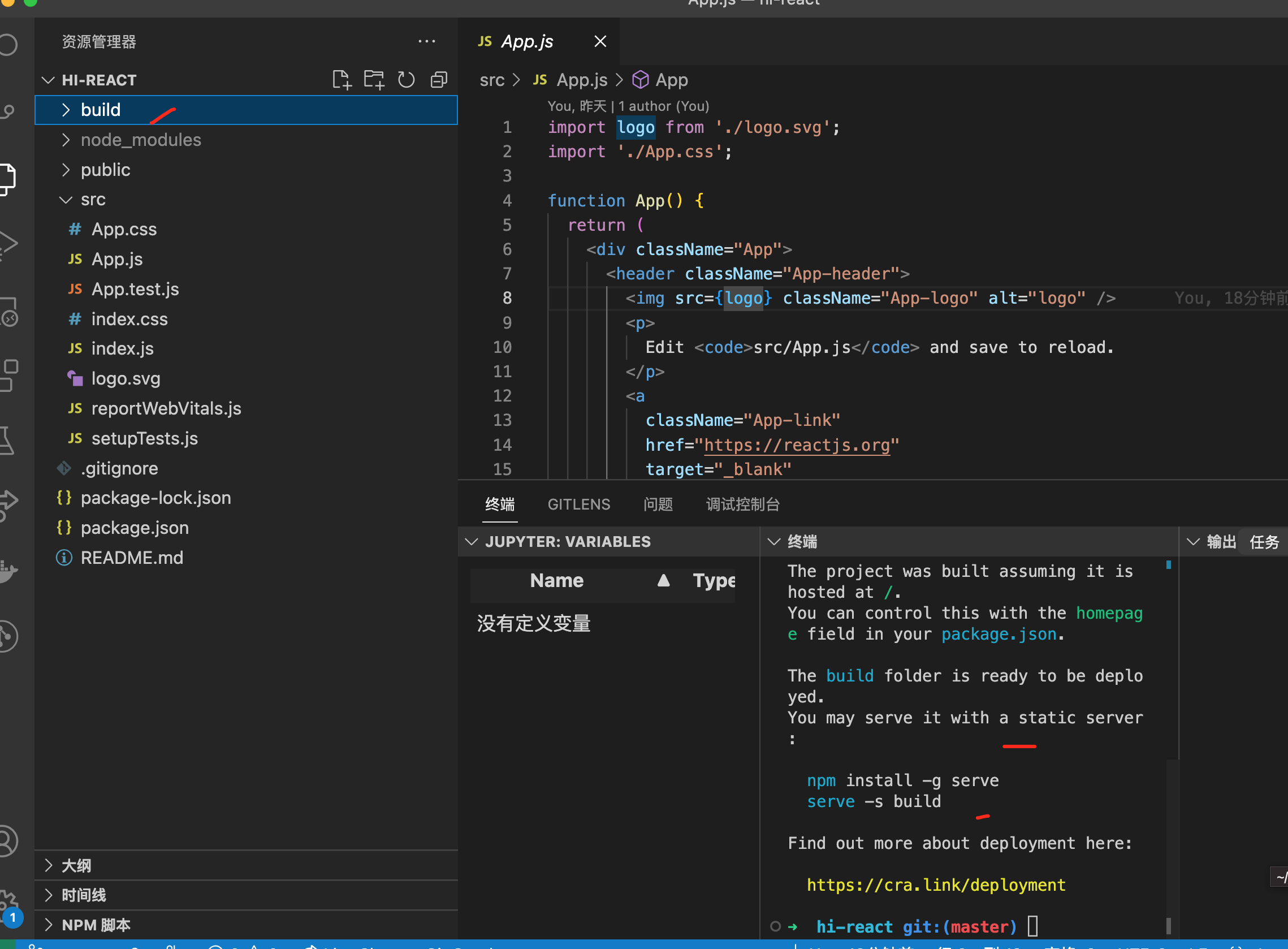The height and width of the screenshot is (949, 1288).
Task: Open package.json in the file tree
Action: (x=135, y=527)
